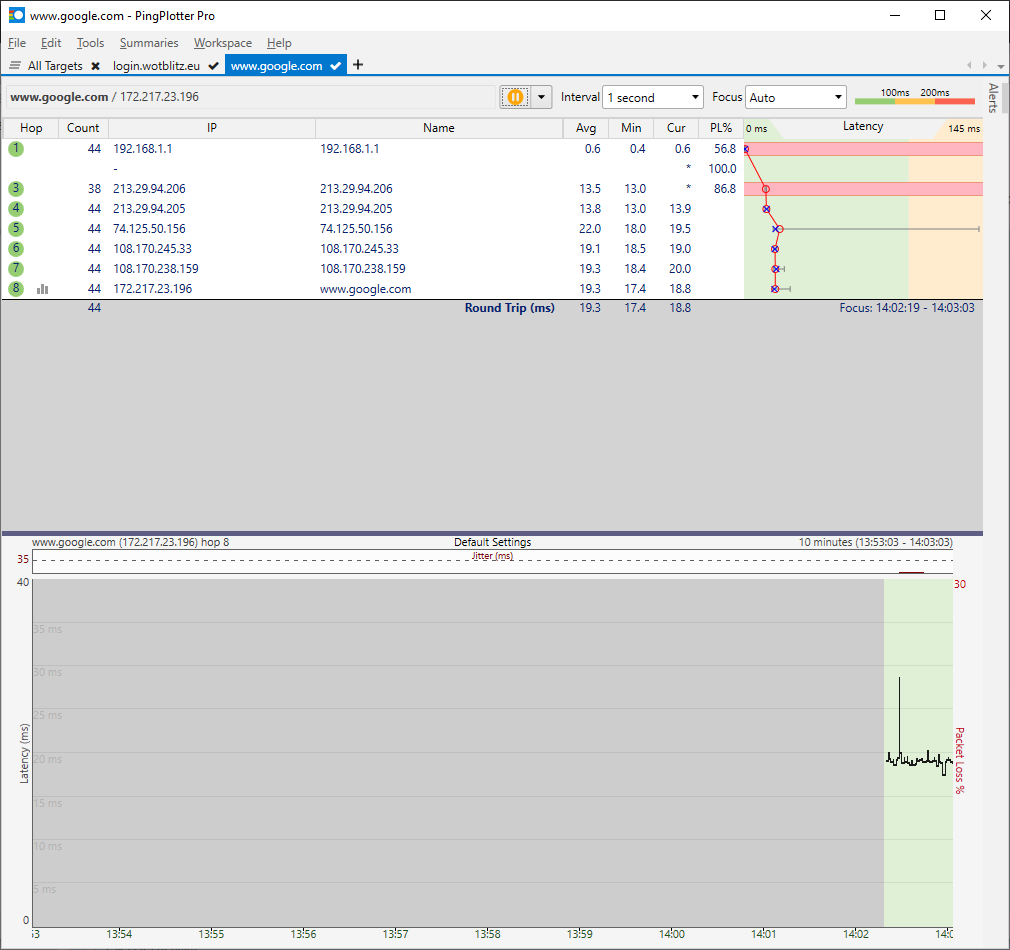Click the checkmark on www.google.com tab
This screenshot has height=950, width=1010.
(x=336, y=66)
